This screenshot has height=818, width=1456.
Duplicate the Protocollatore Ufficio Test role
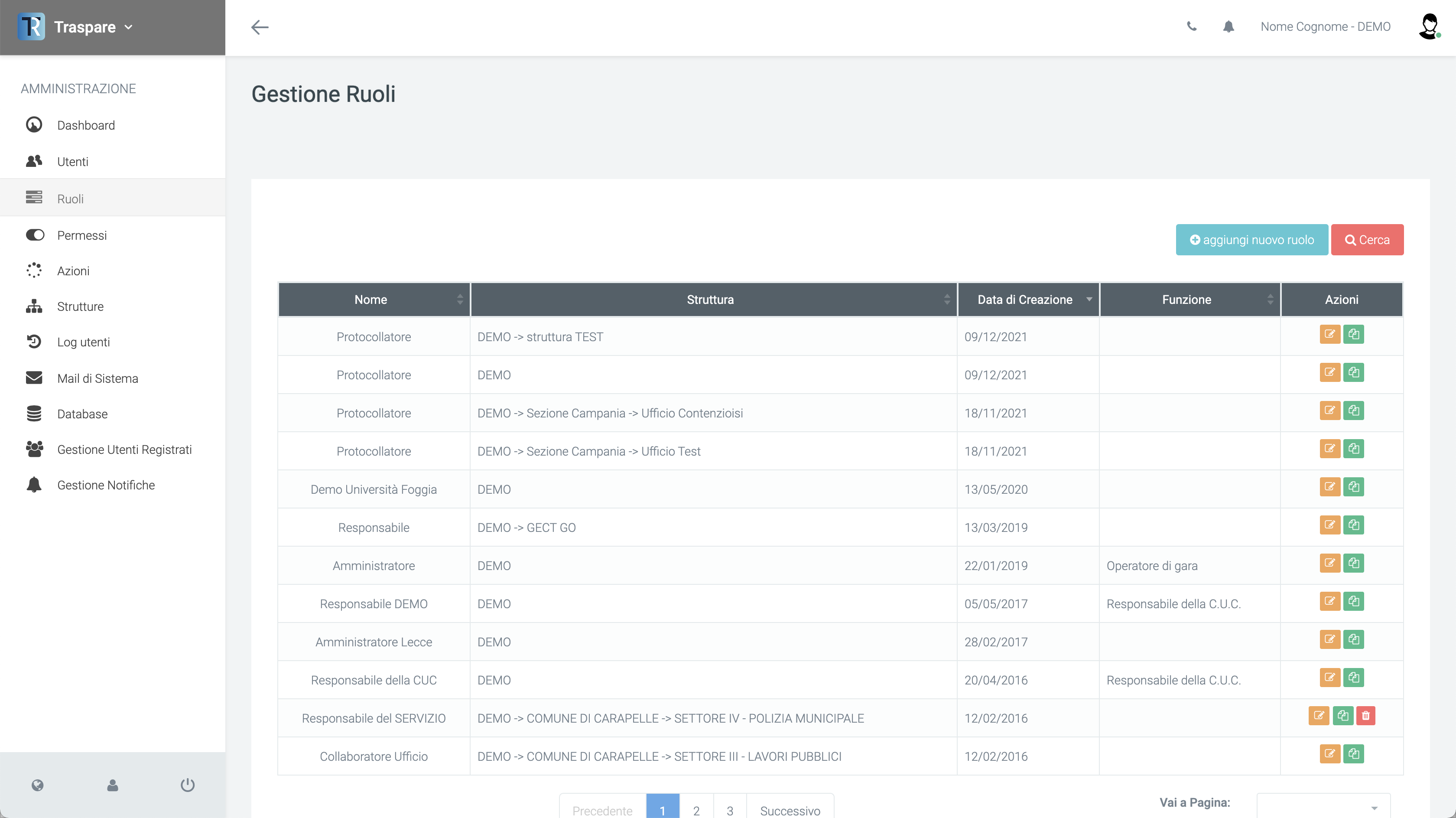[1353, 448]
